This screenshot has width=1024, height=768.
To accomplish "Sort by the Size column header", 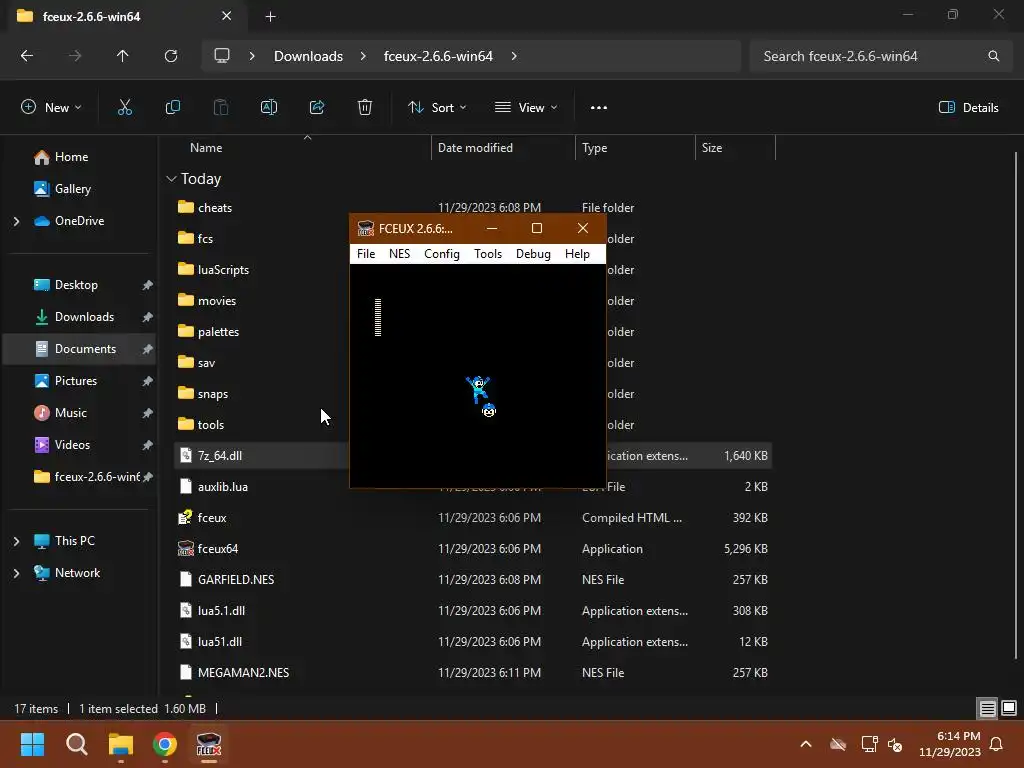I will [x=712, y=148].
